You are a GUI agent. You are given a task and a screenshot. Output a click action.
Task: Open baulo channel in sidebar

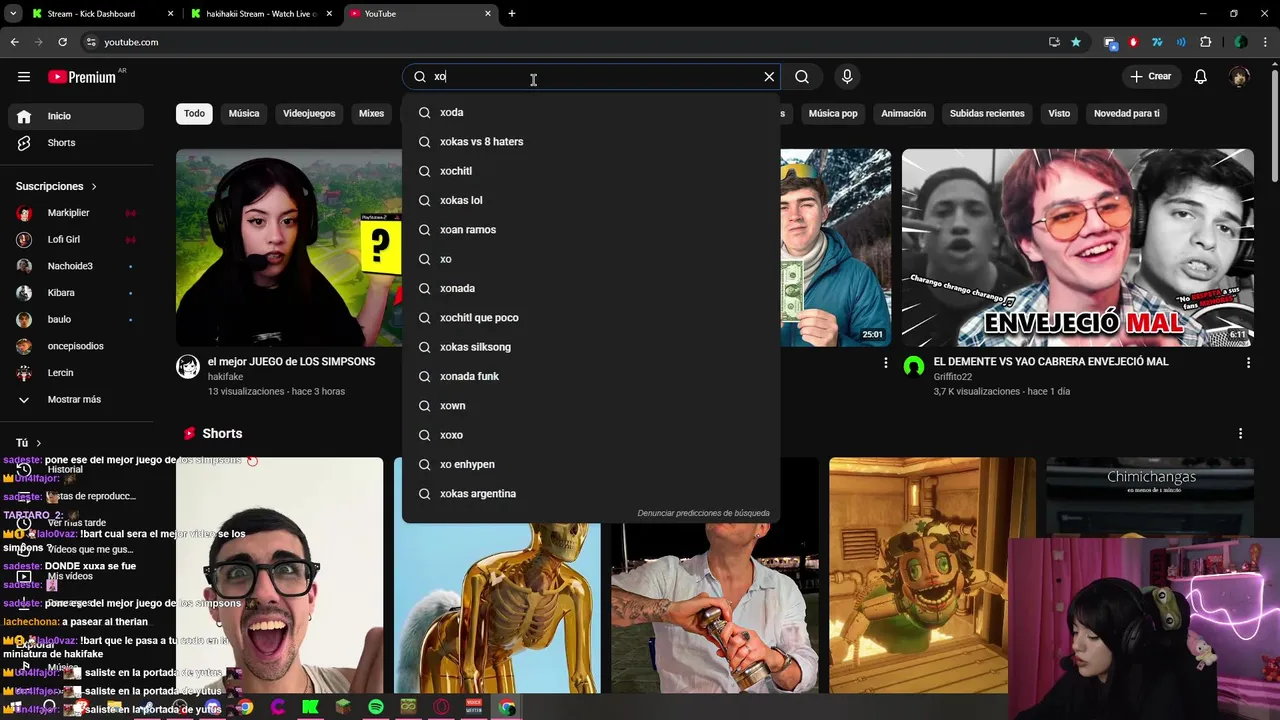point(76,319)
